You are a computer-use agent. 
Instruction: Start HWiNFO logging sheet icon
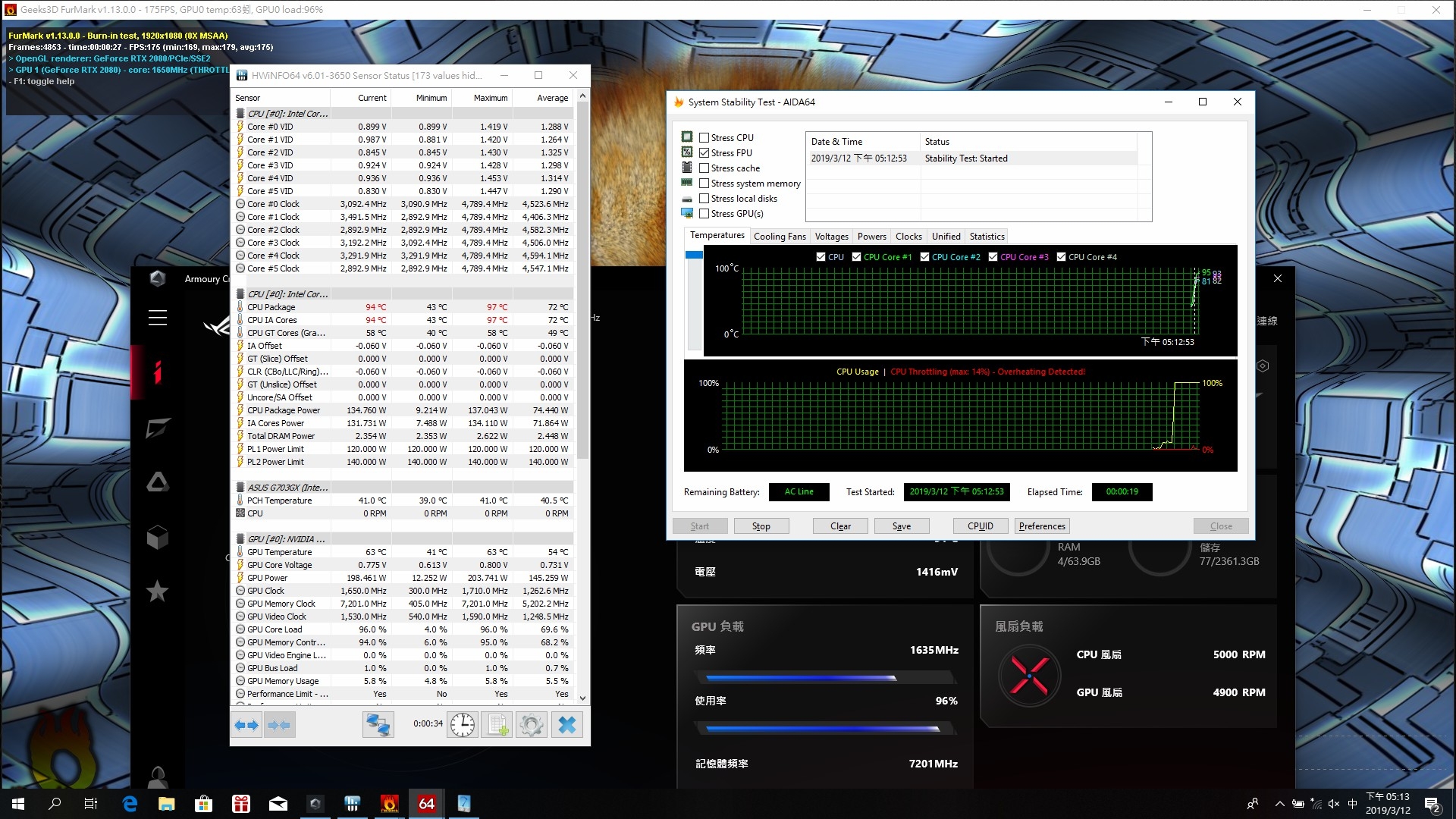click(497, 725)
